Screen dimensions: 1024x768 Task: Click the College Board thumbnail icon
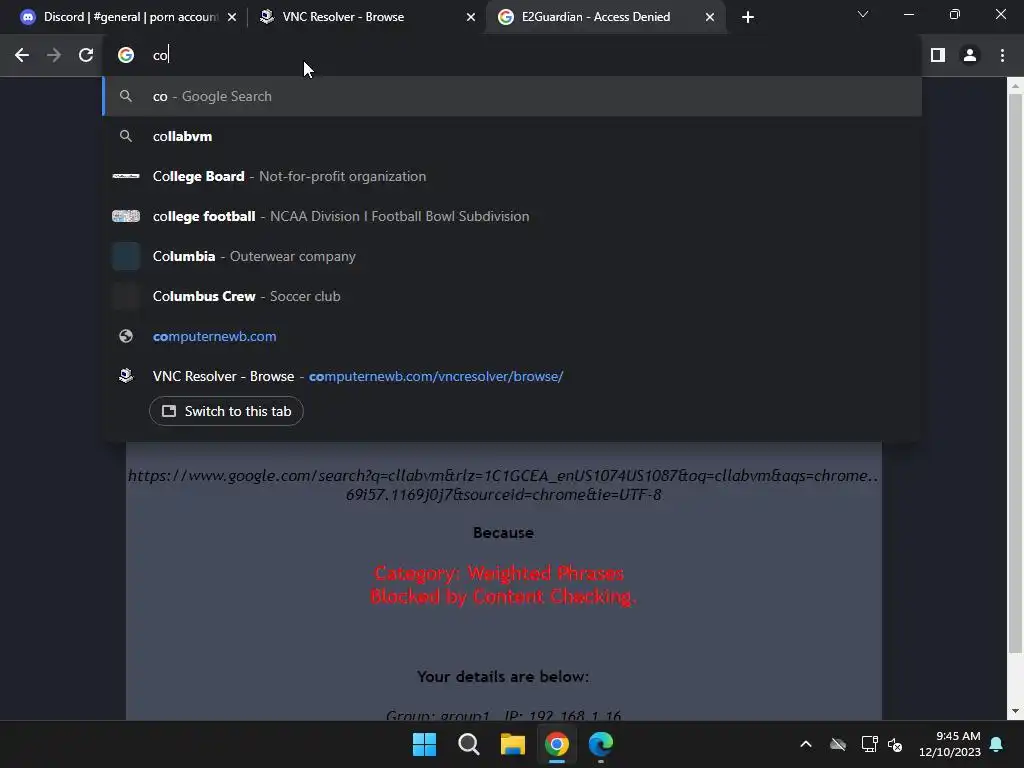[x=126, y=176]
